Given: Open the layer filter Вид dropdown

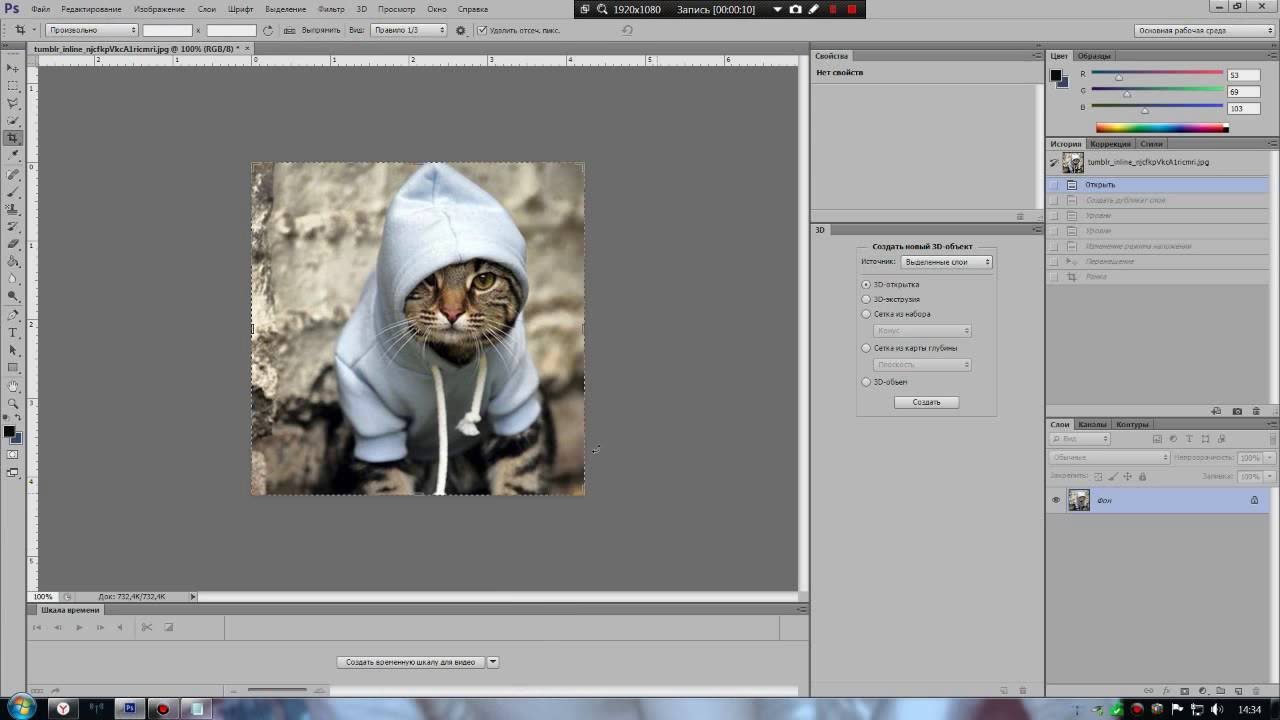Looking at the screenshot, I should point(1080,439).
